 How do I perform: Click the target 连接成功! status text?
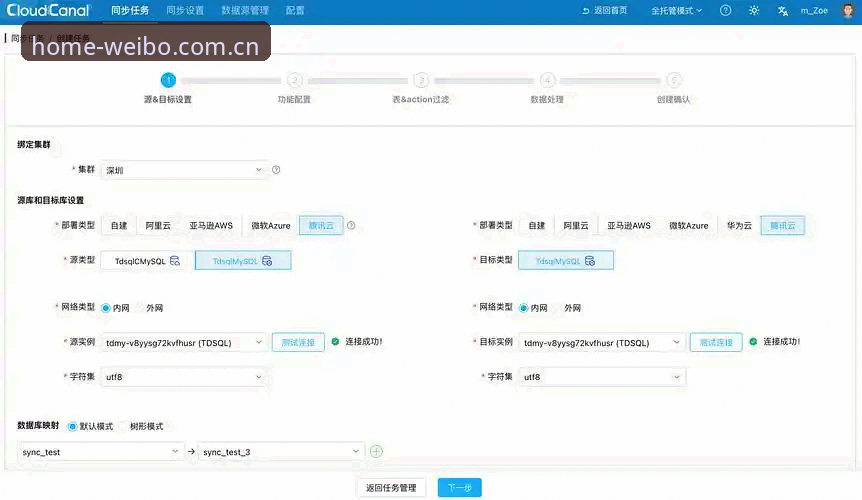(x=781, y=342)
